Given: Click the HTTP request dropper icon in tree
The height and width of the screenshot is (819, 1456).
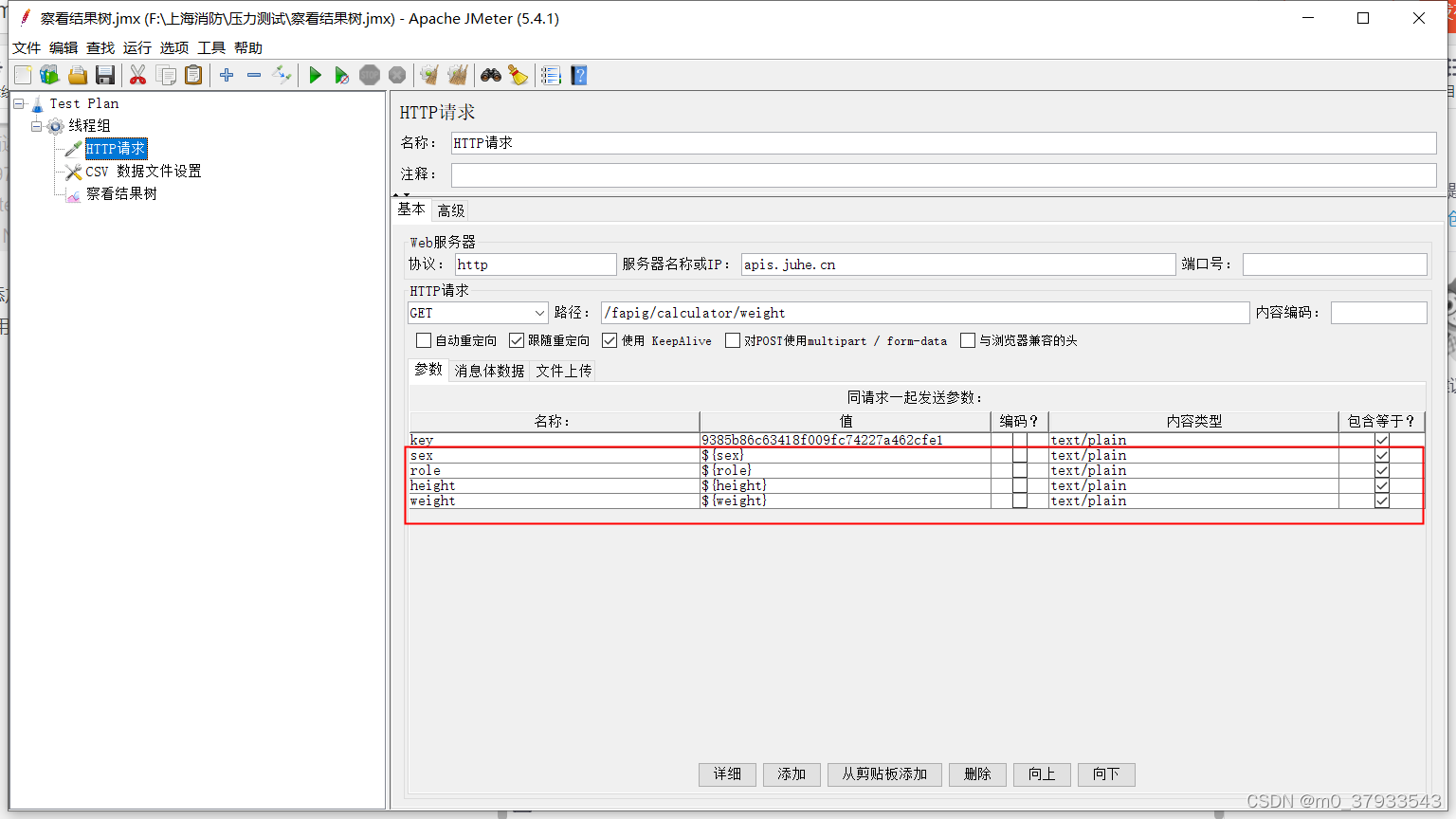Looking at the screenshot, I should 73,149.
